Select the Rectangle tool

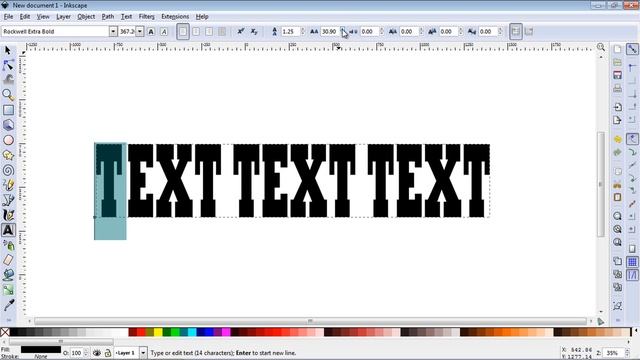(x=8, y=110)
